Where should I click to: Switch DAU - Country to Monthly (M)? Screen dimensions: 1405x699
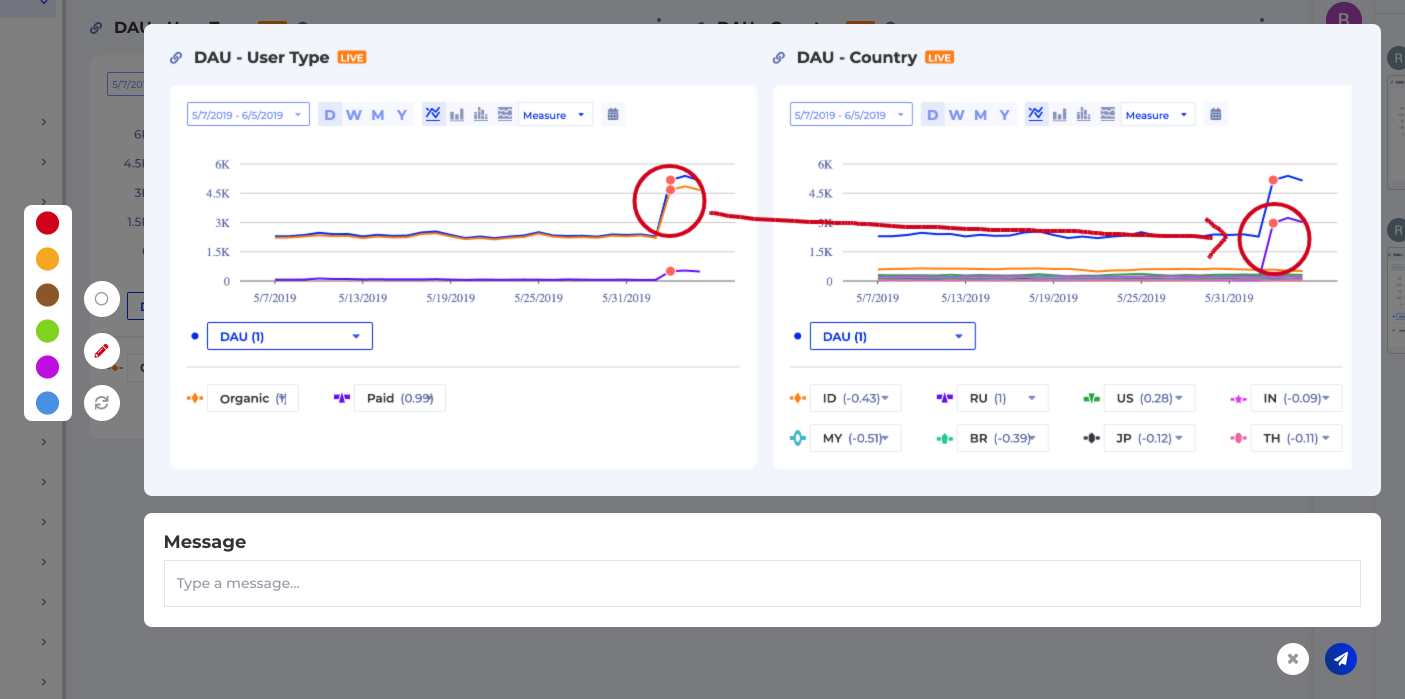(x=981, y=115)
